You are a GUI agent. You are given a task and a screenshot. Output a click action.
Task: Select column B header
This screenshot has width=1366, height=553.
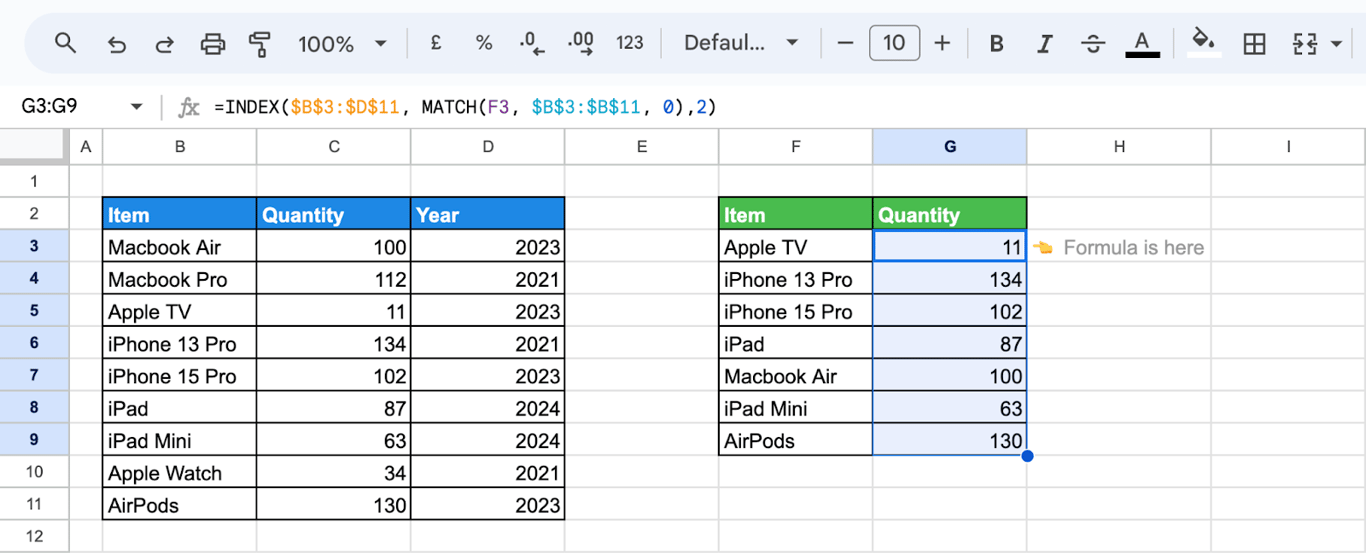click(180, 147)
